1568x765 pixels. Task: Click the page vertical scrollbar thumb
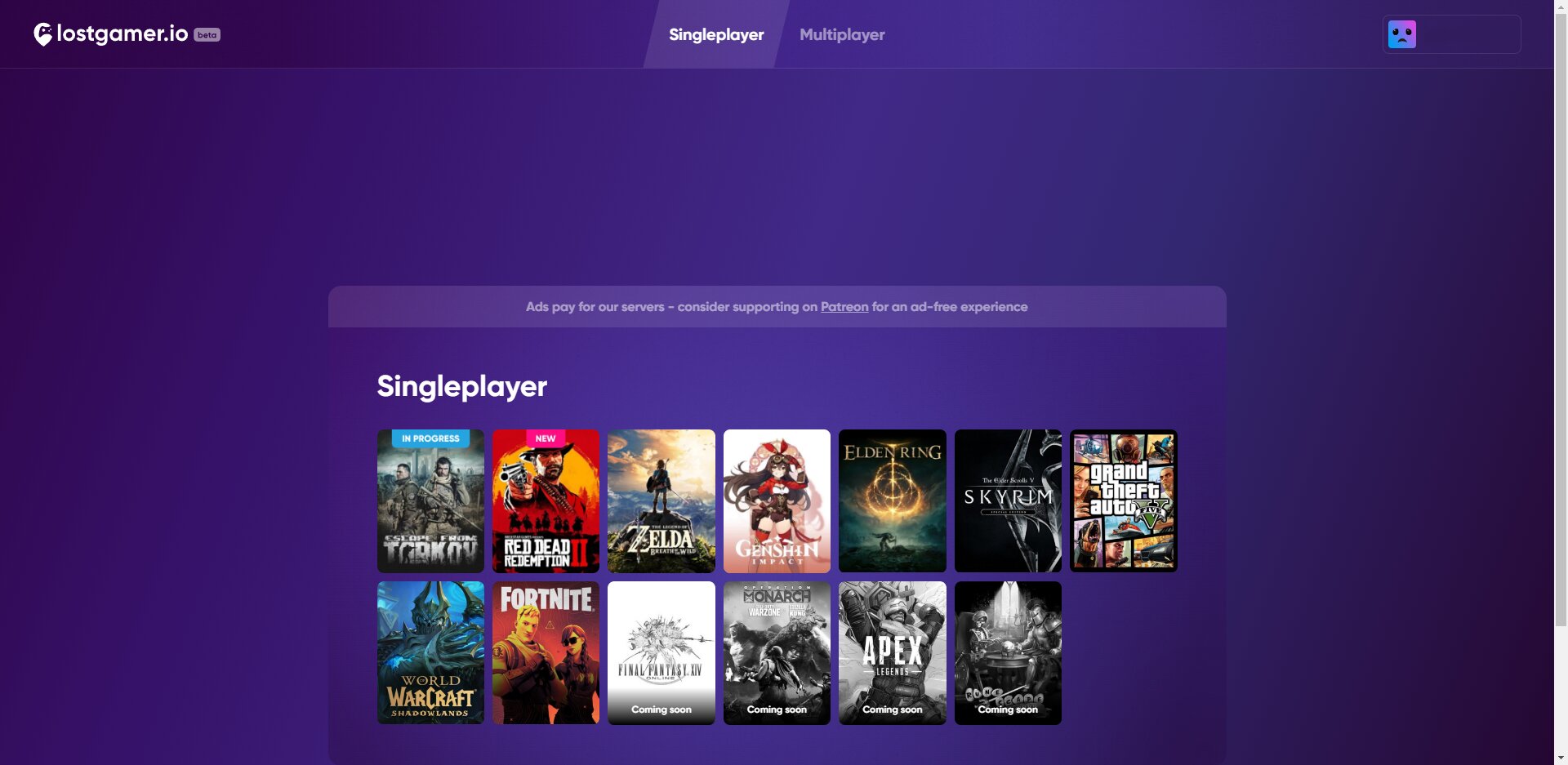pos(1561,318)
